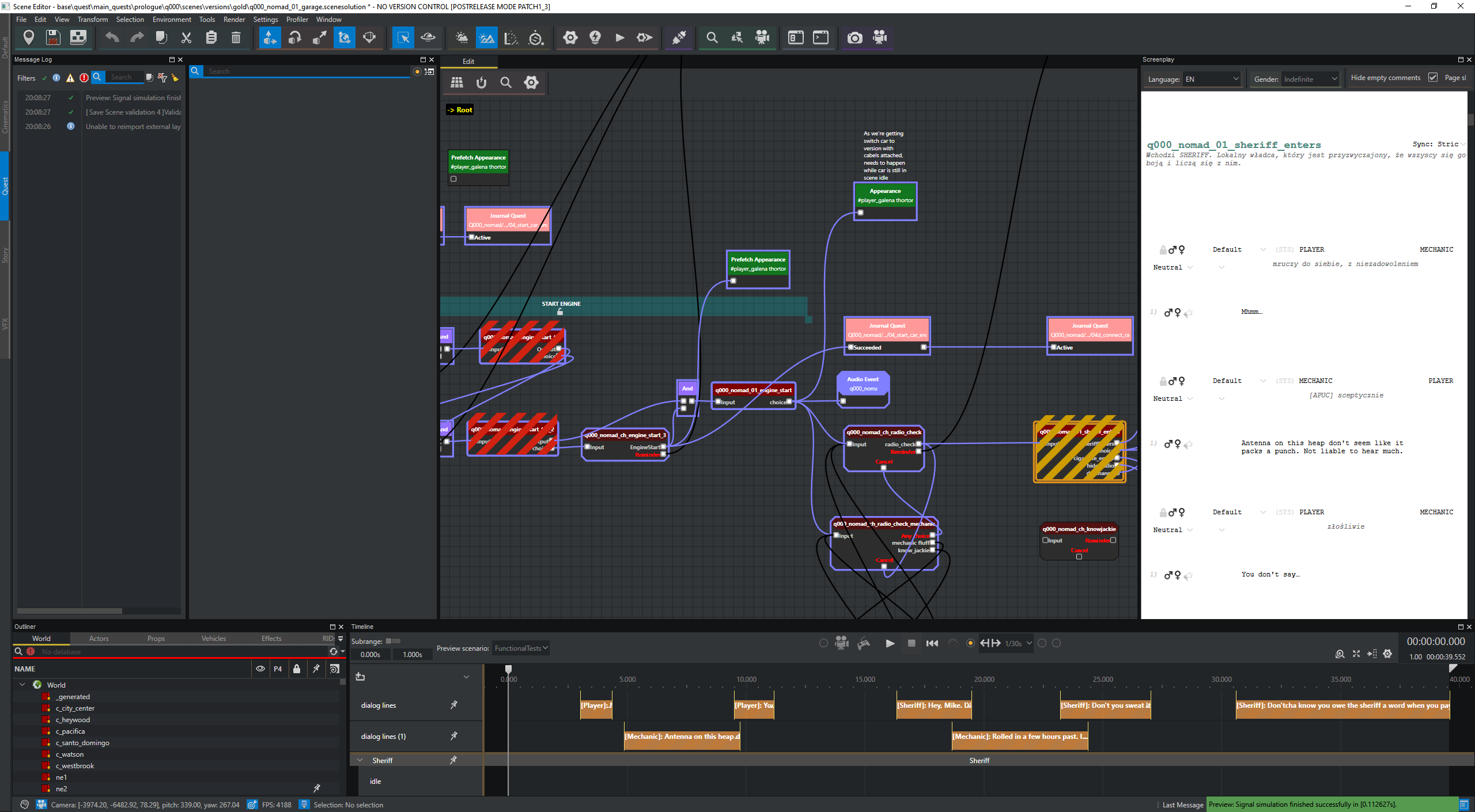The height and width of the screenshot is (812, 1475).
Task: Click the save scene floppy icon
Action: tap(53, 38)
